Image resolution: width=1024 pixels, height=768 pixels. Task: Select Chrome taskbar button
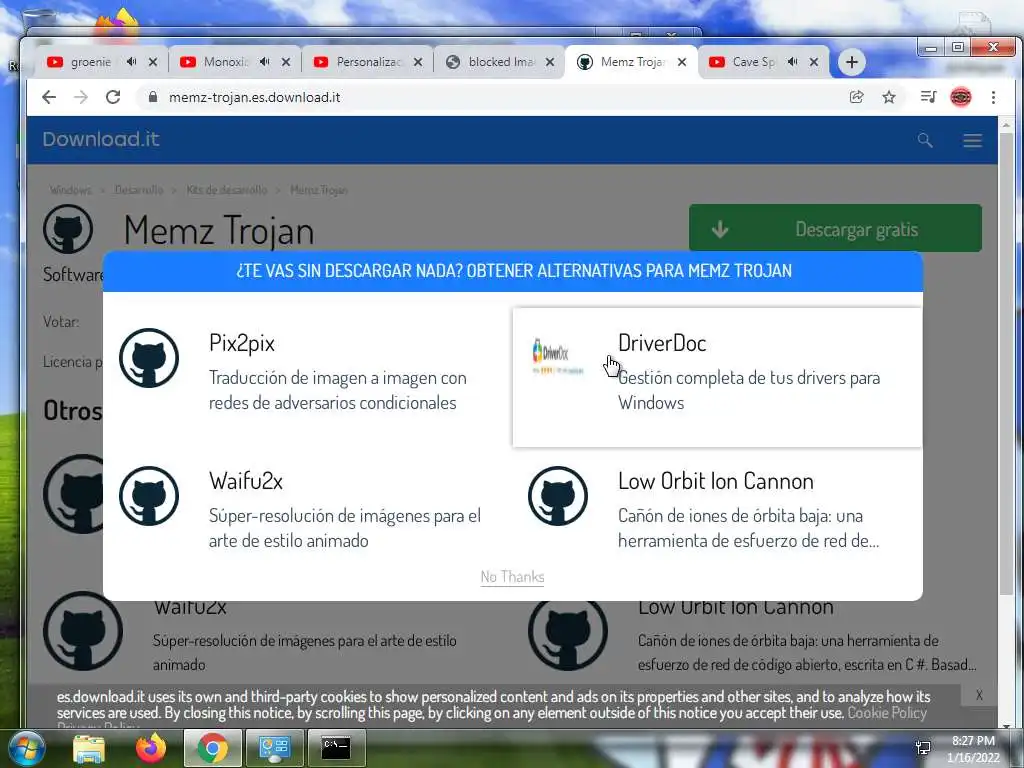(212, 748)
